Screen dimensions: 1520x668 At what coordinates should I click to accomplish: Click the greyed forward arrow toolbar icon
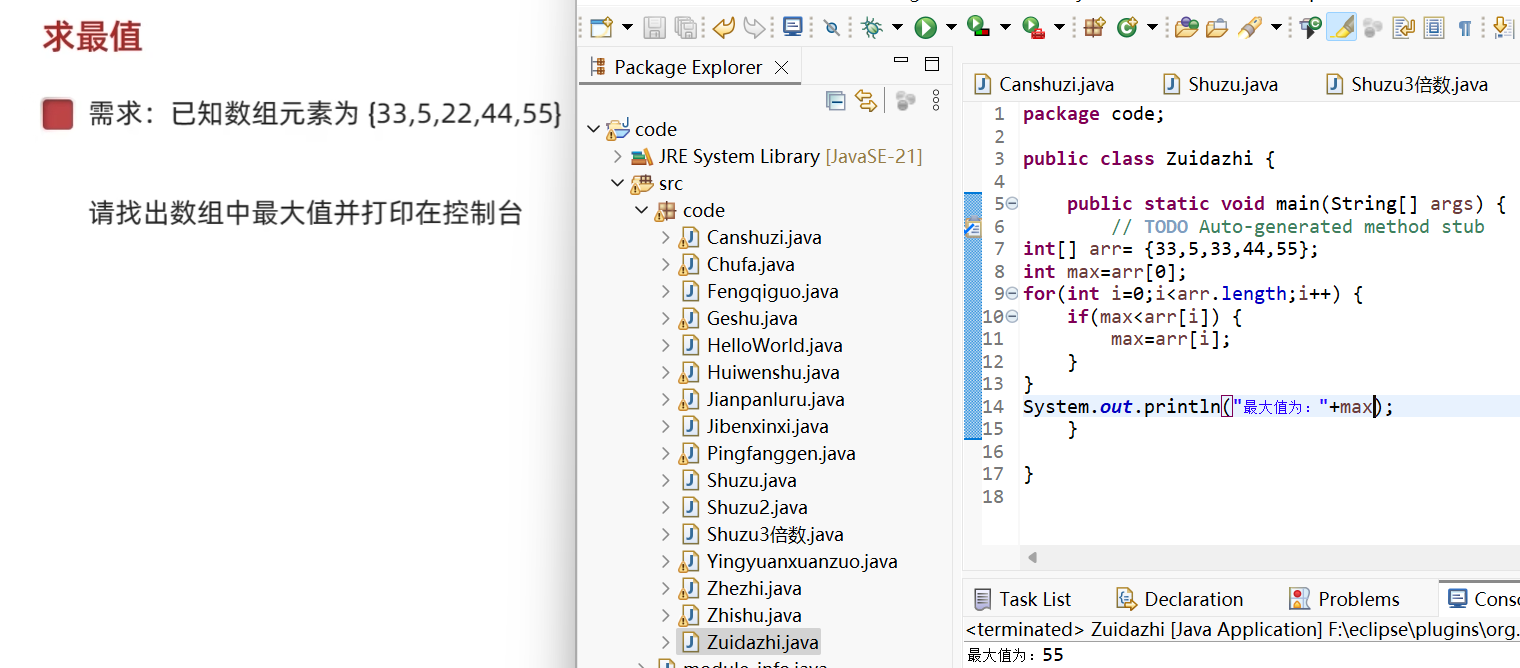[x=755, y=28]
